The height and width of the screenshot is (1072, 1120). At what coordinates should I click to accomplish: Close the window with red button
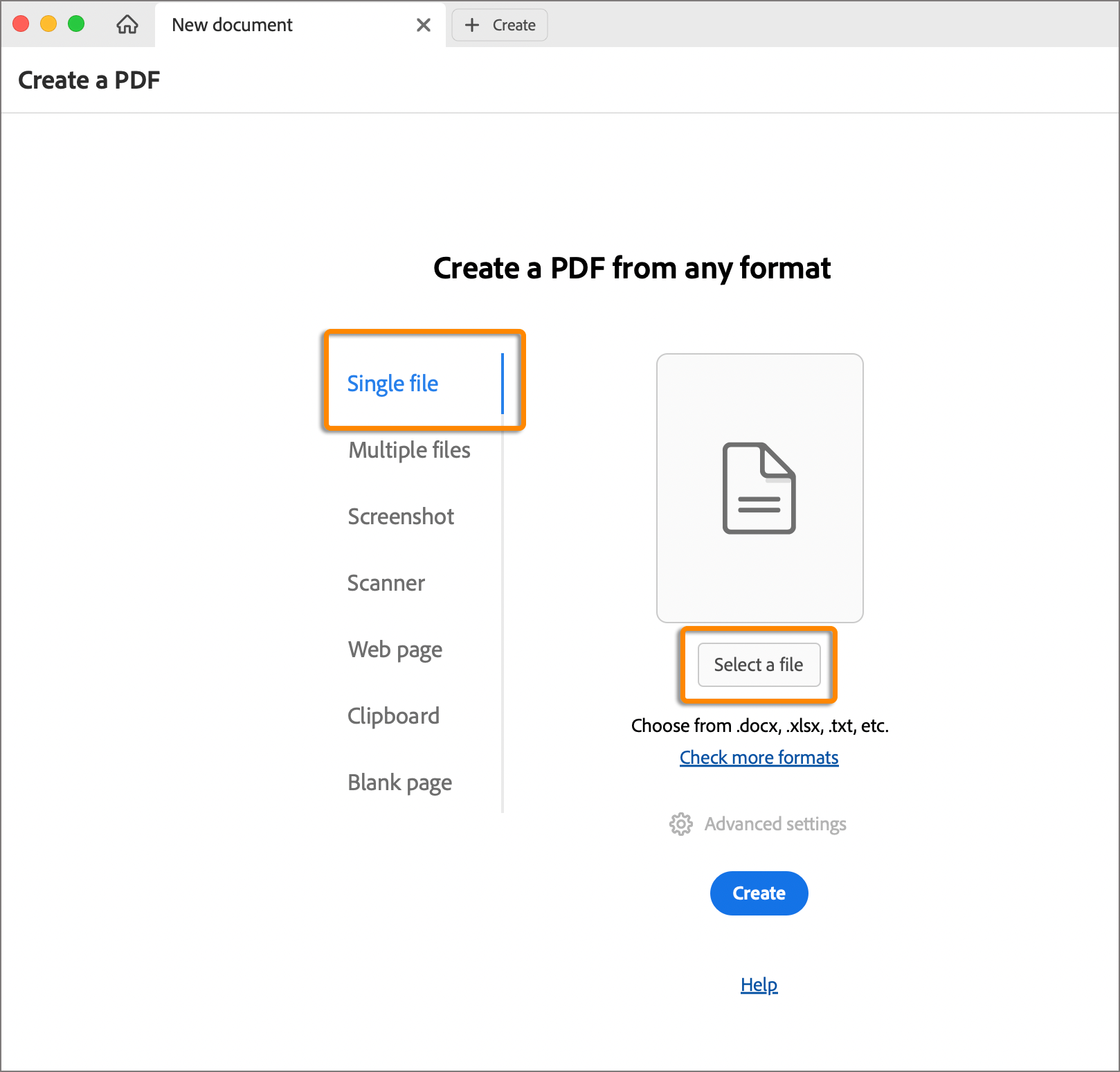click(x=21, y=24)
